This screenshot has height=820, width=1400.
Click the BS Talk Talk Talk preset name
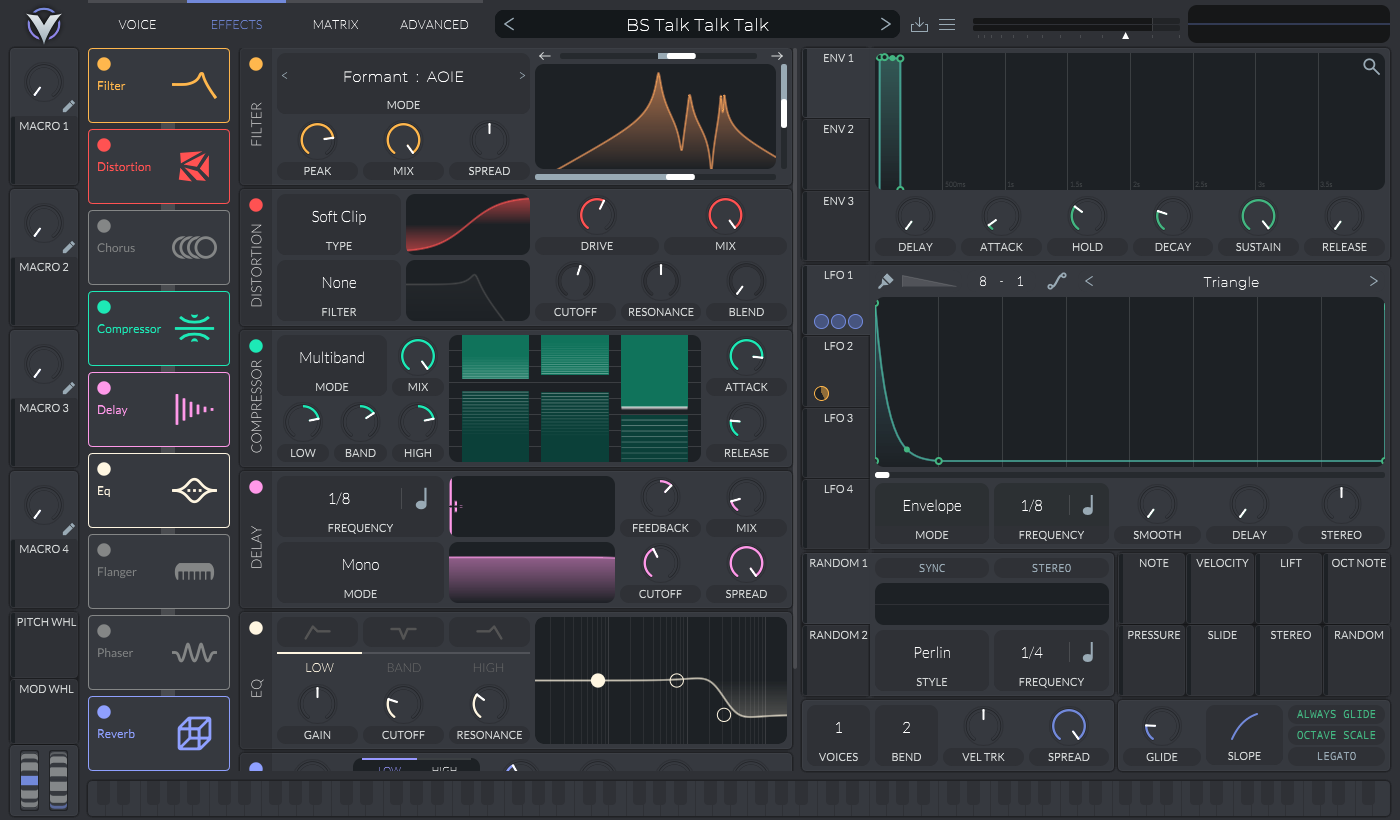[x=697, y=25]
